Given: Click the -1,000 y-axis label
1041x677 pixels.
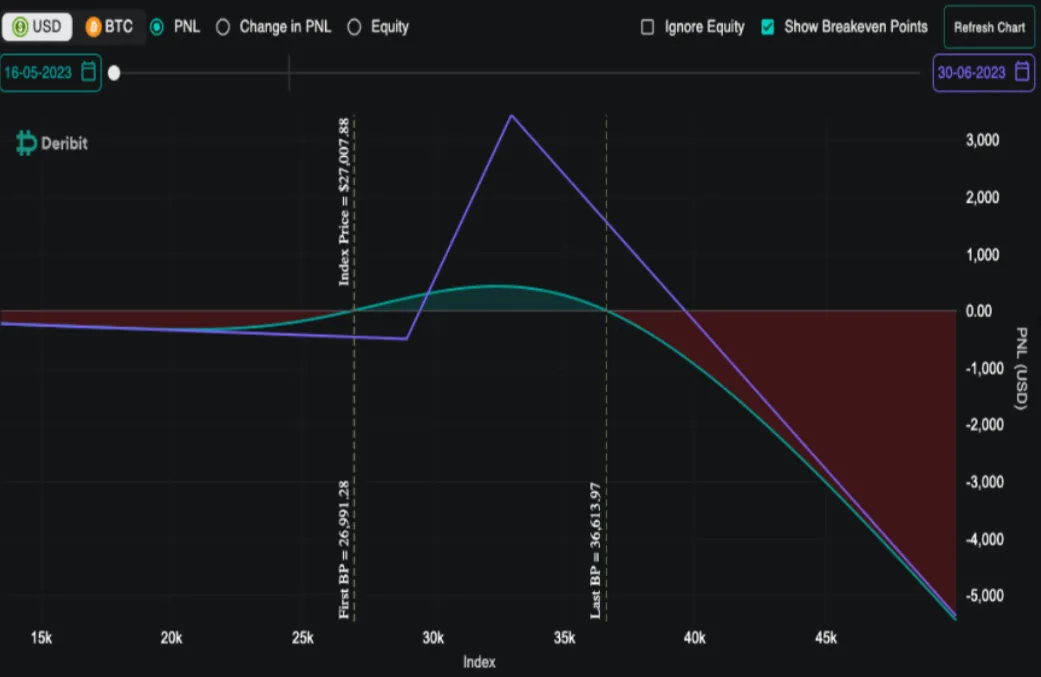Looking at the screenshot, I should pos(985,368).
